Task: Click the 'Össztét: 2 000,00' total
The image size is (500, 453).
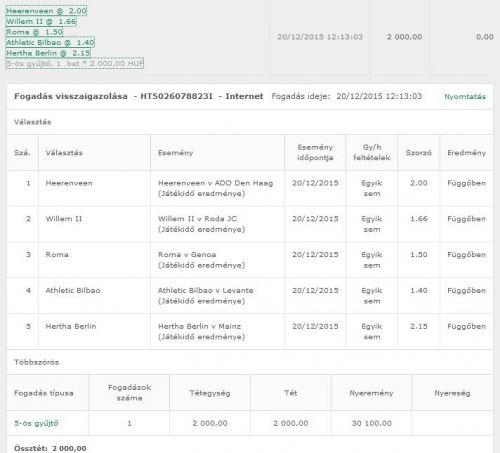Action: point(50,448)
